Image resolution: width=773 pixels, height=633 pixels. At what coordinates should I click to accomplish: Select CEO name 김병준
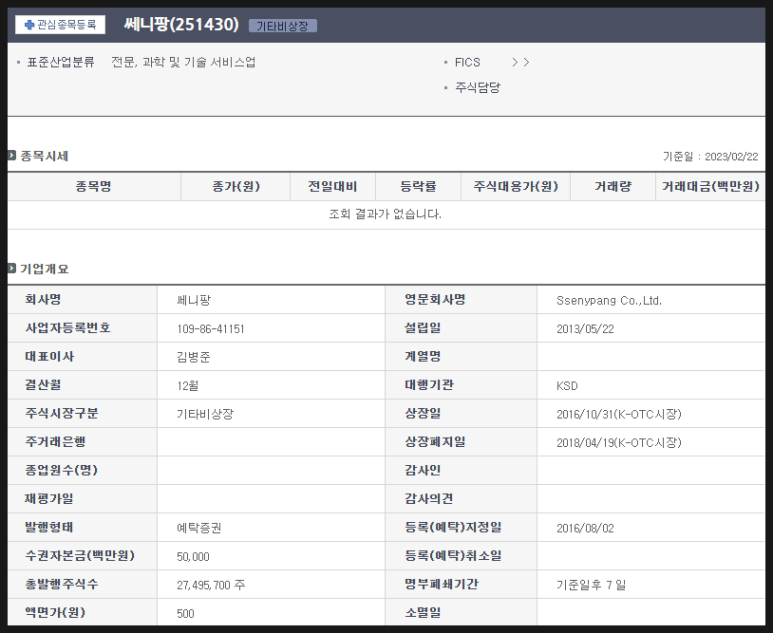coord(193,357)
